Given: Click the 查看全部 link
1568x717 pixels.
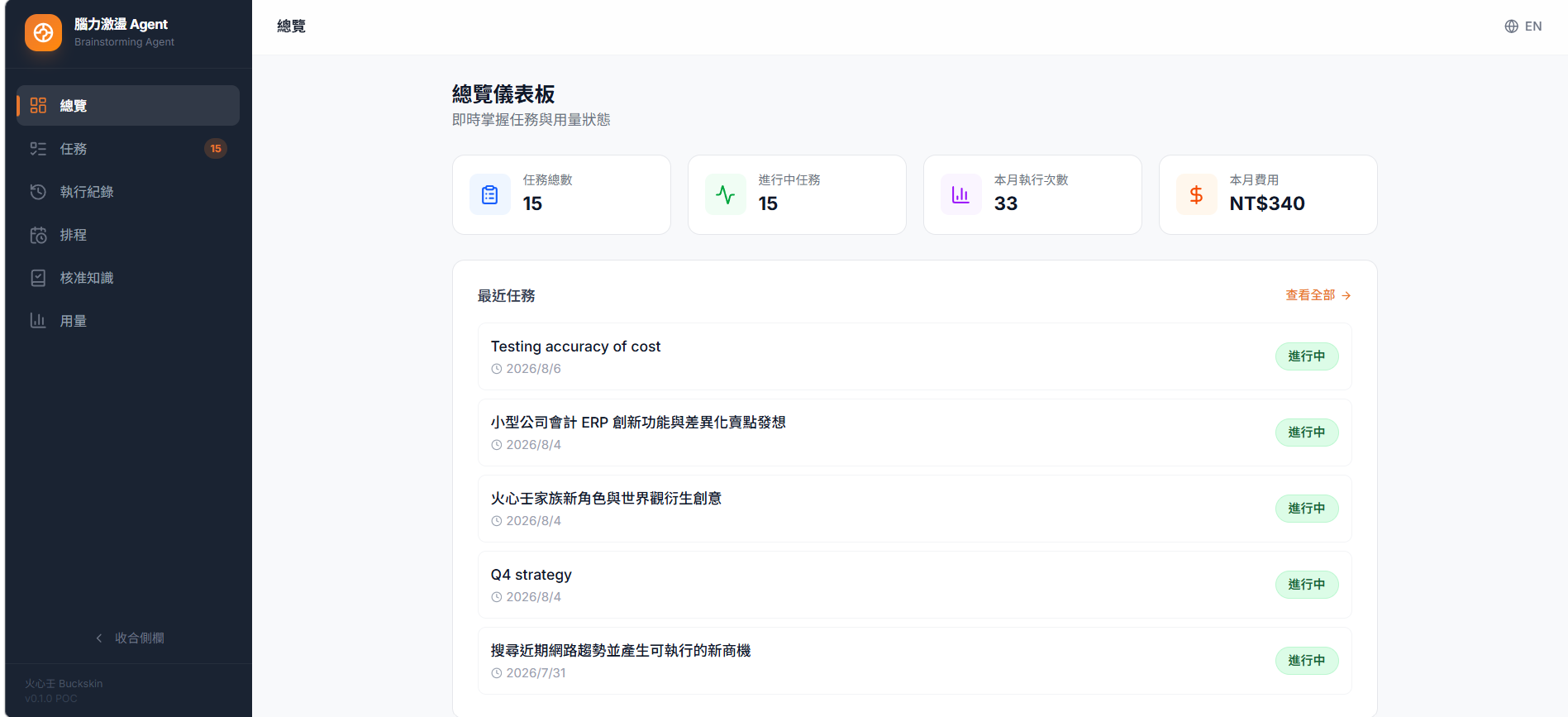Looking at the screenshot, I should pos(1318,295).
